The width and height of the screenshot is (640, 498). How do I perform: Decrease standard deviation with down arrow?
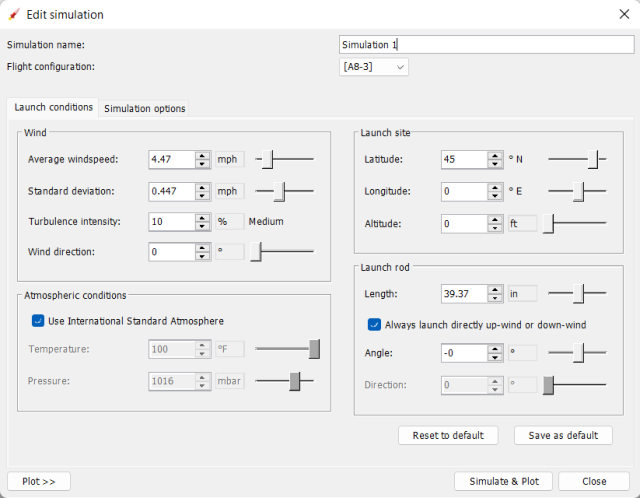202,195
